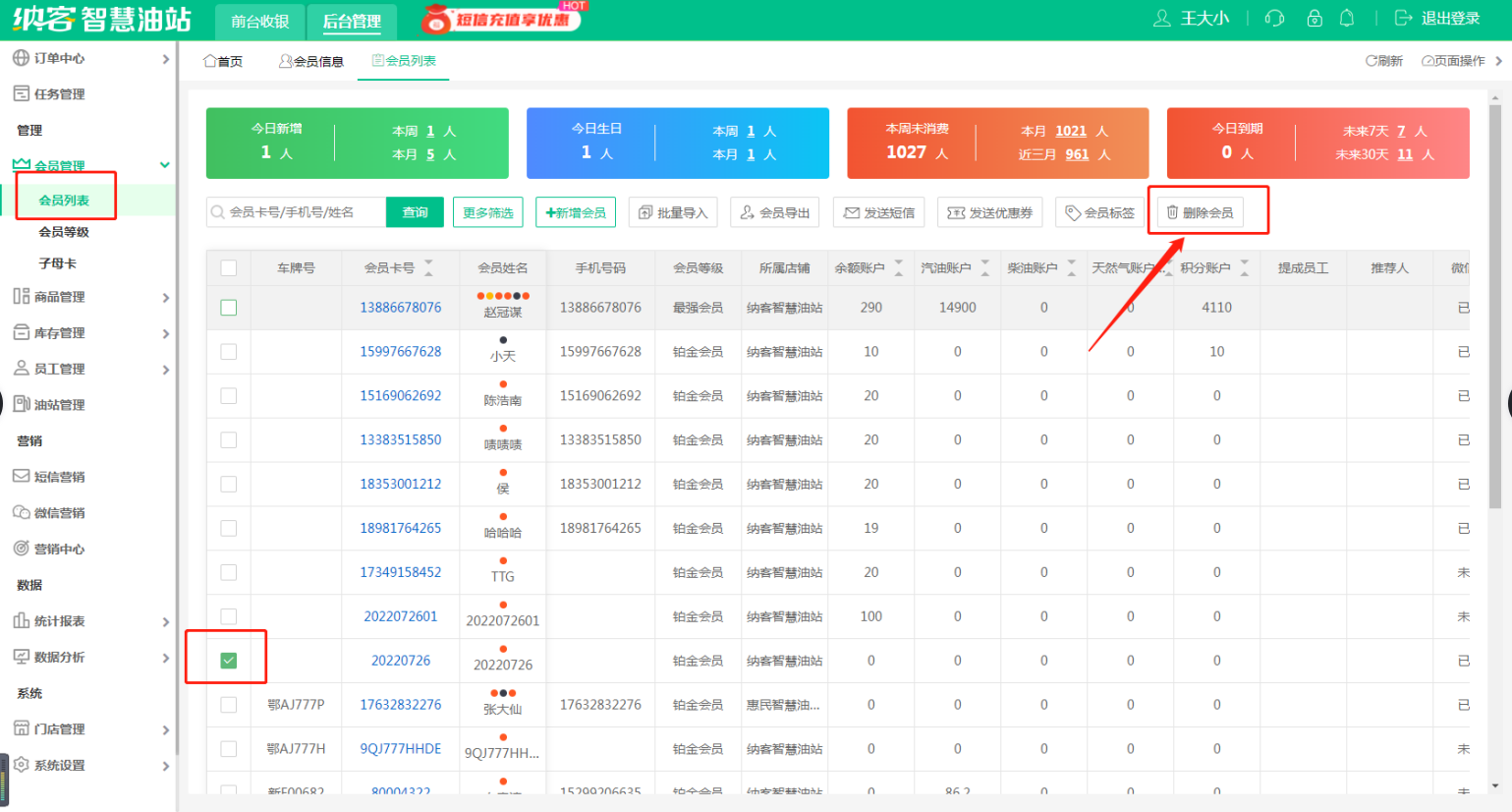Screen dimensions: 1512x812
Task: Expand the 商品管理 menu arrow
Action: tap(165, 298)
